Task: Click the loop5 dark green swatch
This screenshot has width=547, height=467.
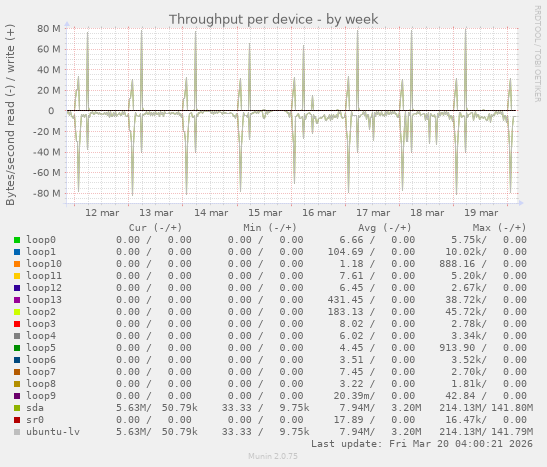Action: (x=17, y=348)
